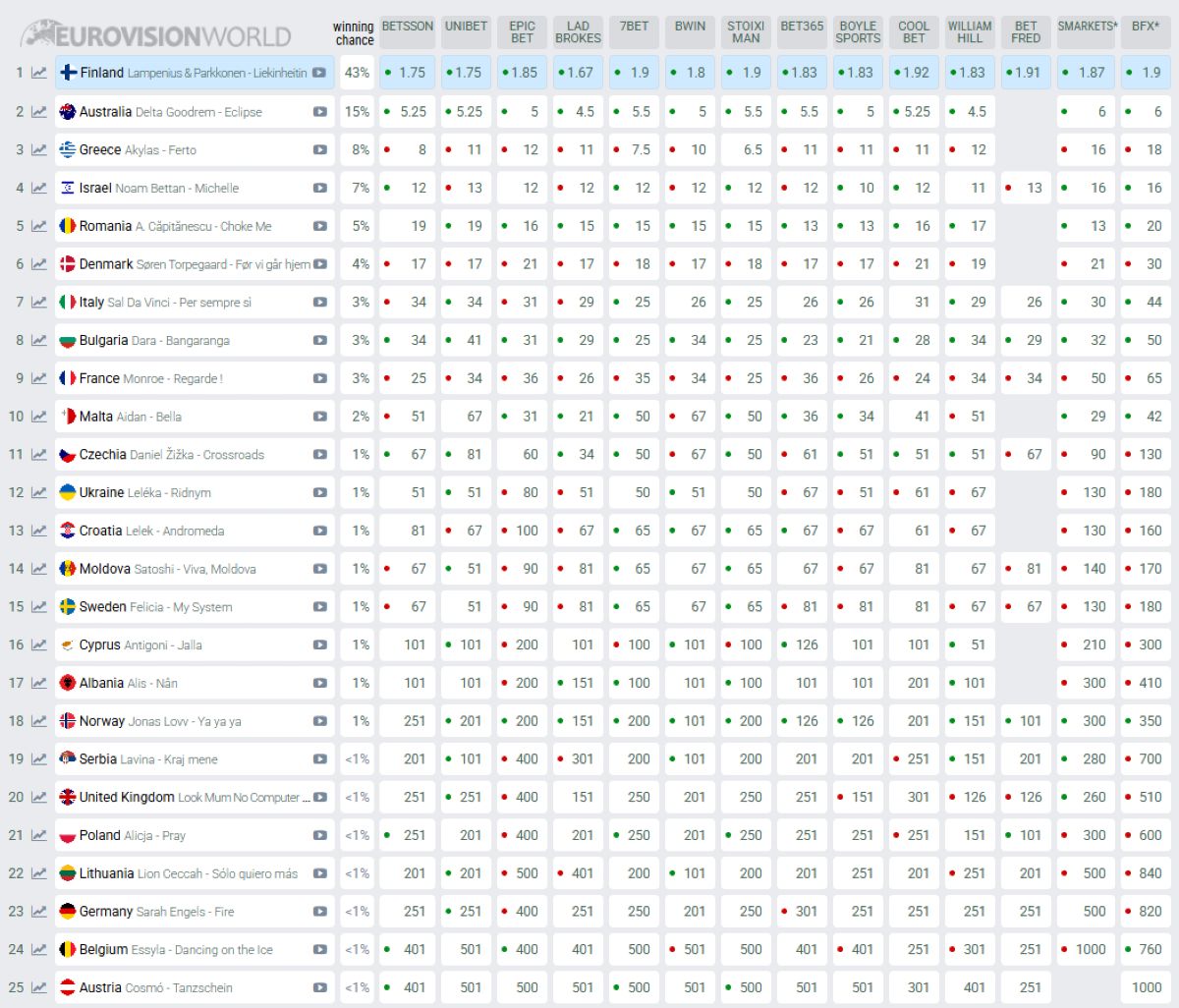Play Germany's Fire video icon
Viewport: 1179px width, 1008px height.
click(x=319, y=912)
